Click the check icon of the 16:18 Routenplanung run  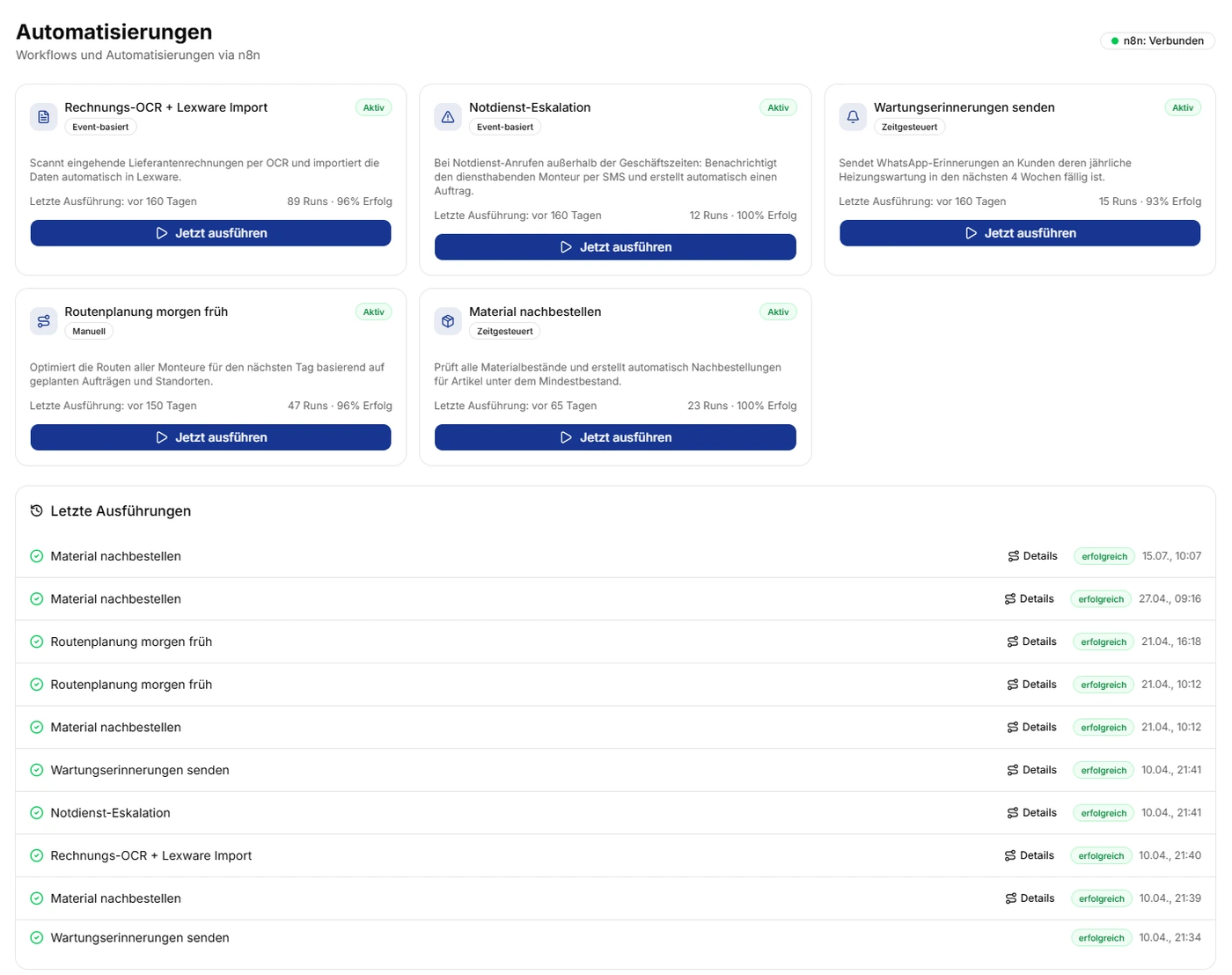(37, 641)
